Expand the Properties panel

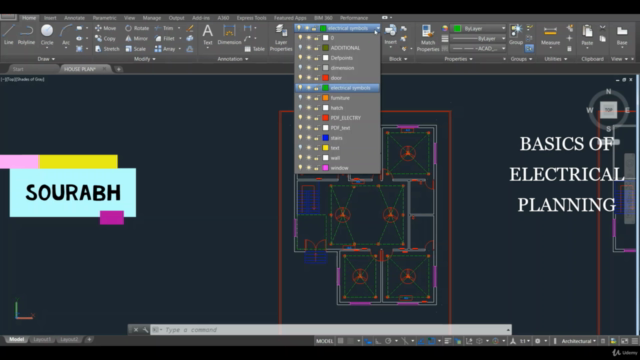tap(458, 59)
